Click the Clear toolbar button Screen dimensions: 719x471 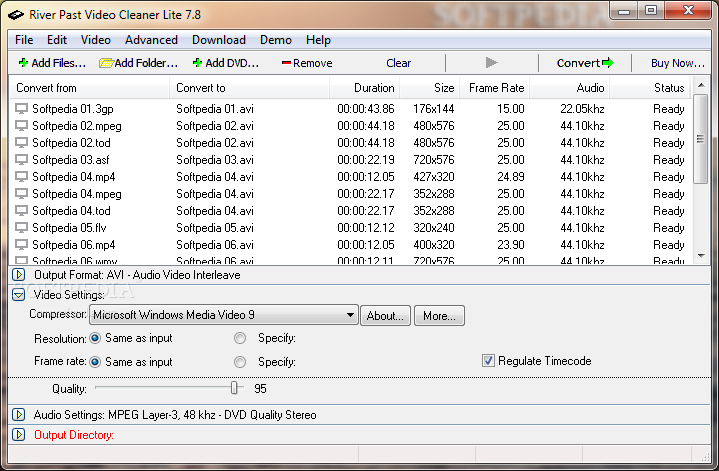tap(398, 63)
